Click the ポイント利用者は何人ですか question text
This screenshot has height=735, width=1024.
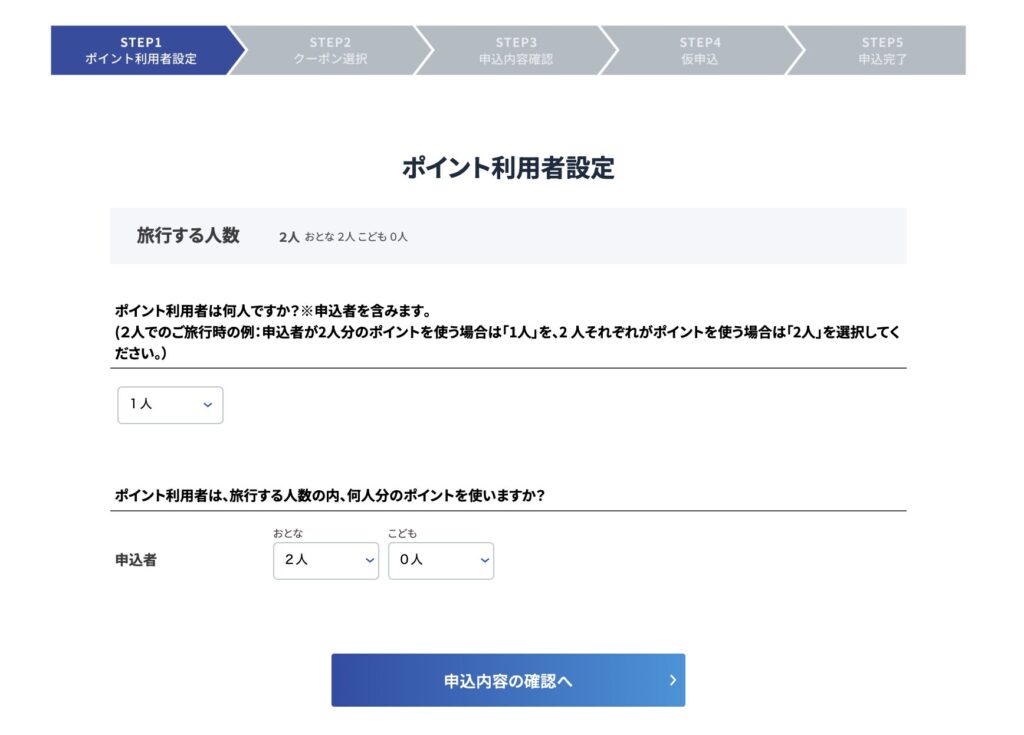(x=272, y=311)
